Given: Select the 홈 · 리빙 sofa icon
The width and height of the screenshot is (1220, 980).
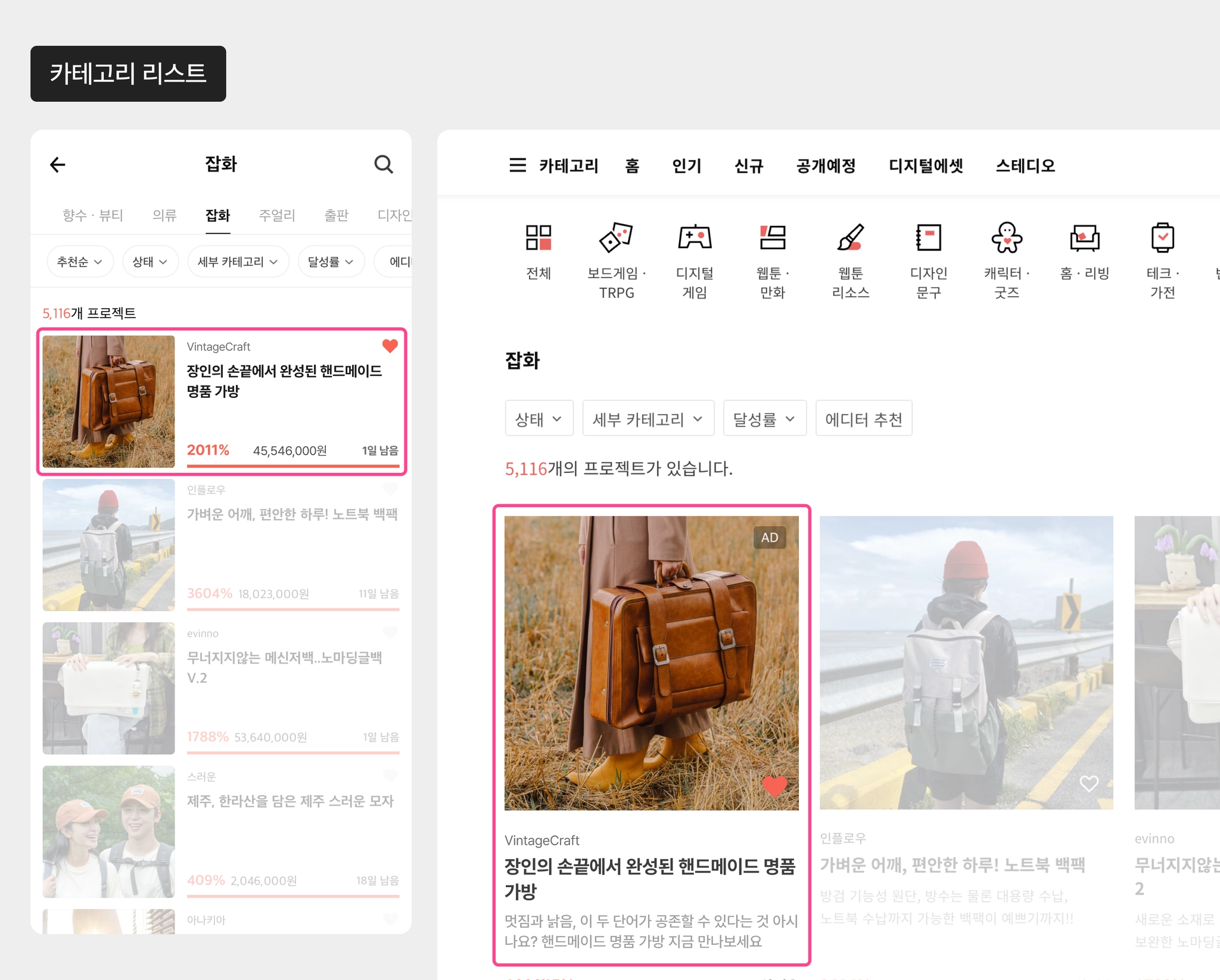Looking at the screenshot, I should tap(1084, 237).
